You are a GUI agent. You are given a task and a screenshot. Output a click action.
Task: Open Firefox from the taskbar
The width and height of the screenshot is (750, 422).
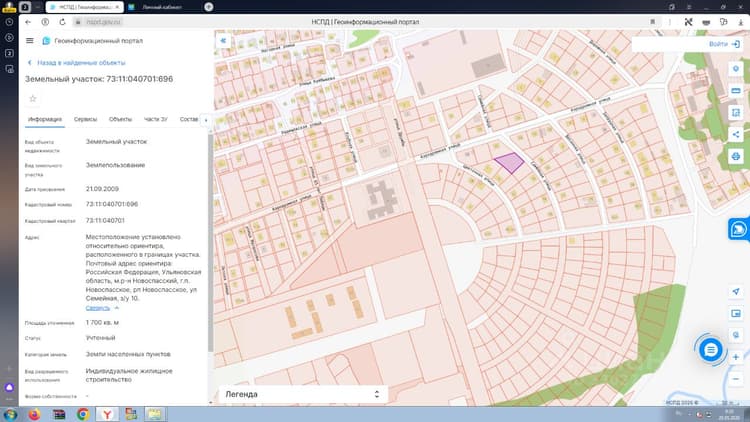tap(34, 414)
